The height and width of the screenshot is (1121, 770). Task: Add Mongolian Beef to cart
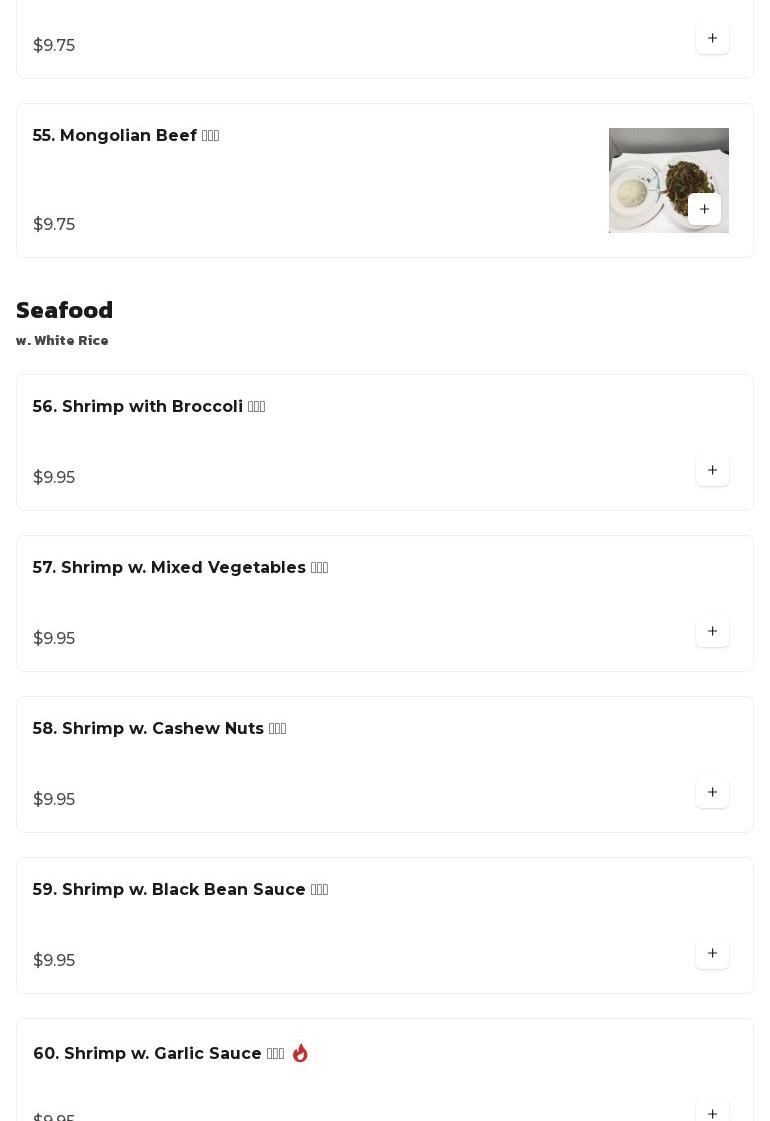point(704,209)
